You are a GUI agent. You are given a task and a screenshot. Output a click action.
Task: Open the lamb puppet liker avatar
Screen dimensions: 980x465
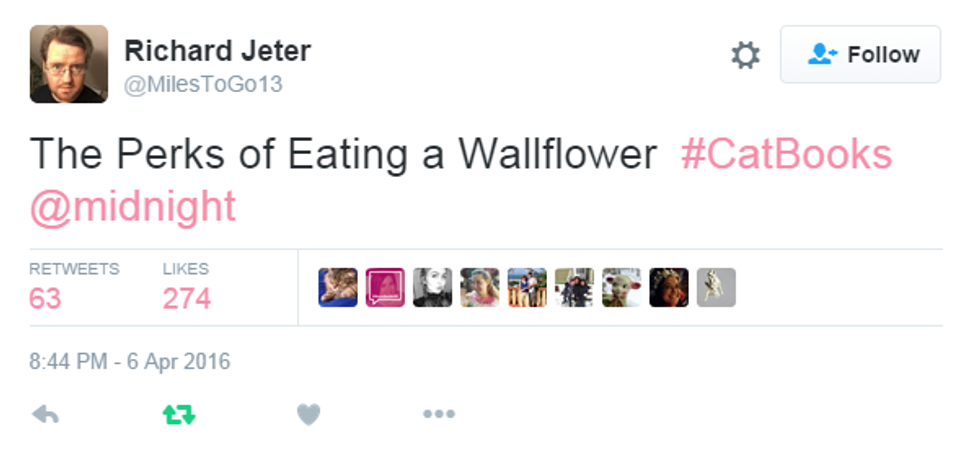(621, 287)
